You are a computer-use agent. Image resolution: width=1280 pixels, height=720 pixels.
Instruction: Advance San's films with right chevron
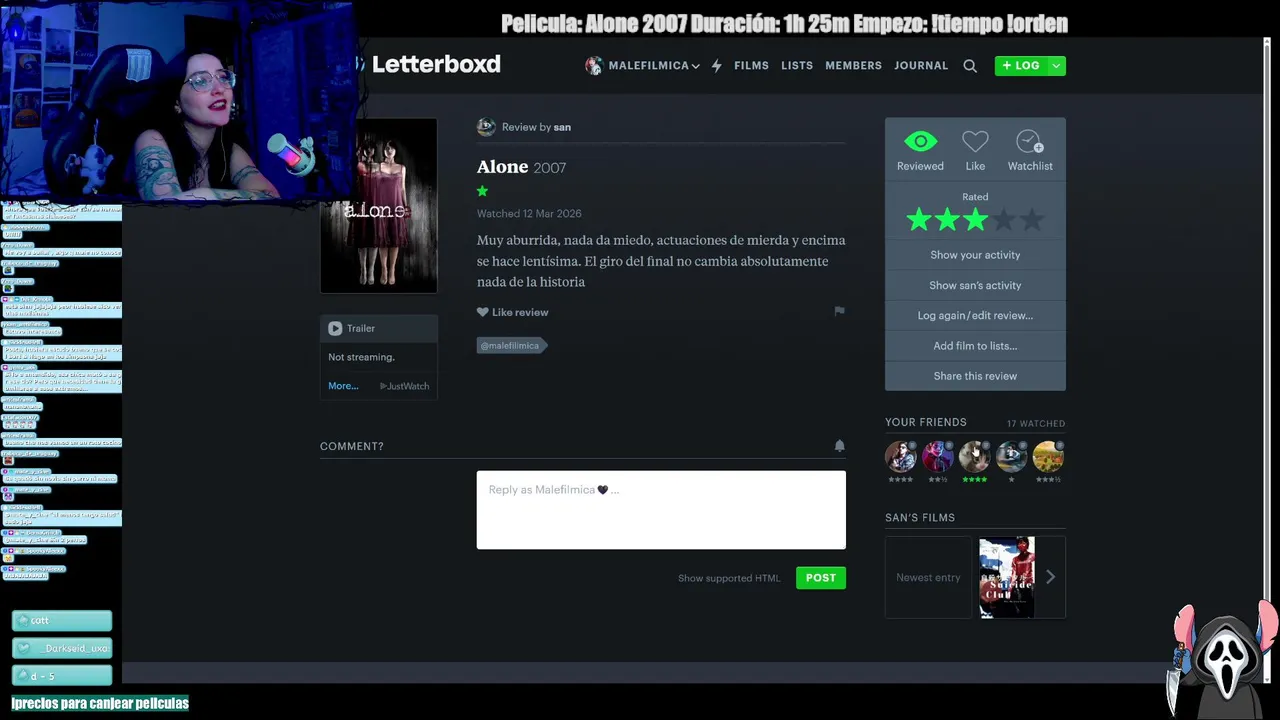coord(1050,577)
